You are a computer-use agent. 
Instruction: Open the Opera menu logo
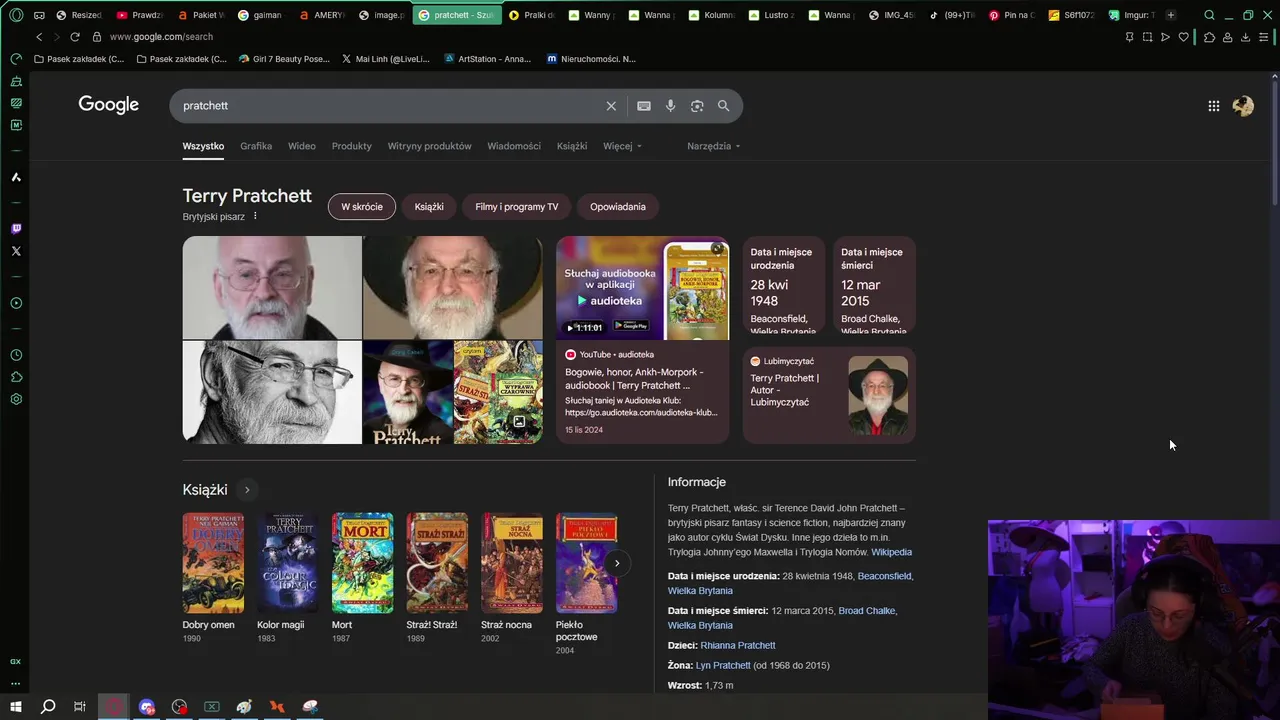16,15
